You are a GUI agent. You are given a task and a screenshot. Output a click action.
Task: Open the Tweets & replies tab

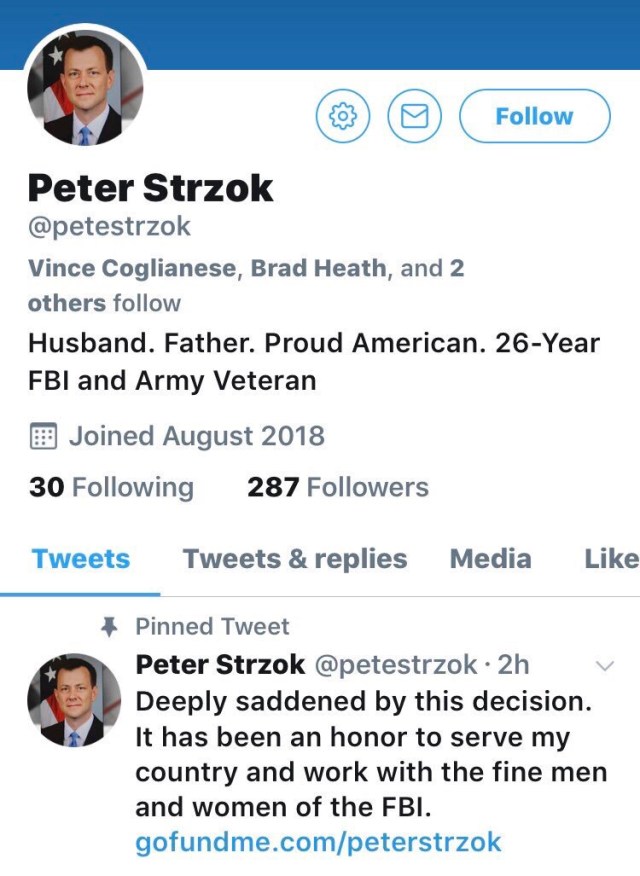[294, 558]
